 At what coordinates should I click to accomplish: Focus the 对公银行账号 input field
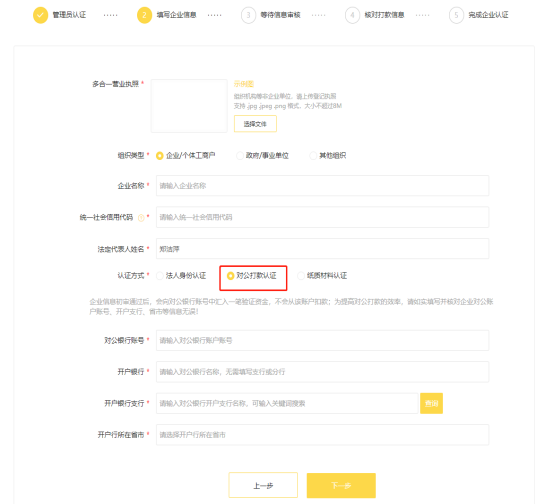[x=322, y=340]
